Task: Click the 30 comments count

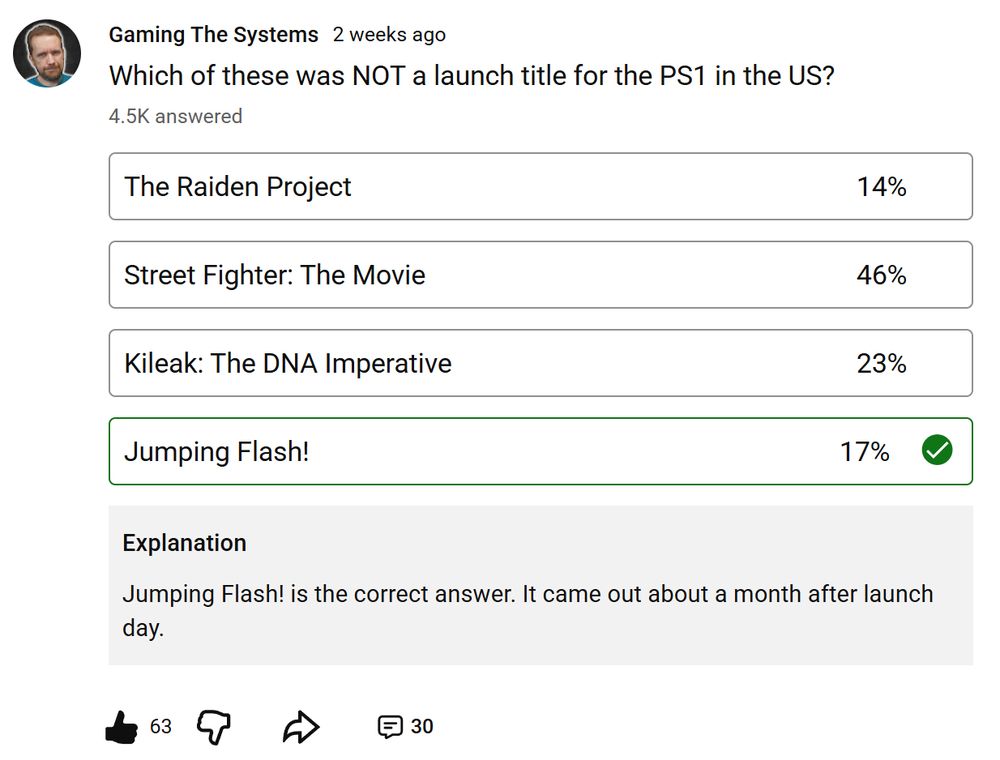Action: (422, 727)
